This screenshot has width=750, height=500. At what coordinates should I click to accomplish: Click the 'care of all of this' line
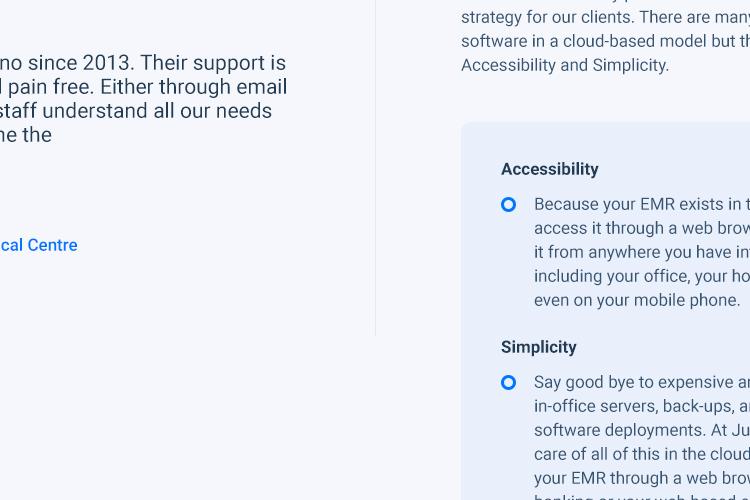(x=642, y=454)
